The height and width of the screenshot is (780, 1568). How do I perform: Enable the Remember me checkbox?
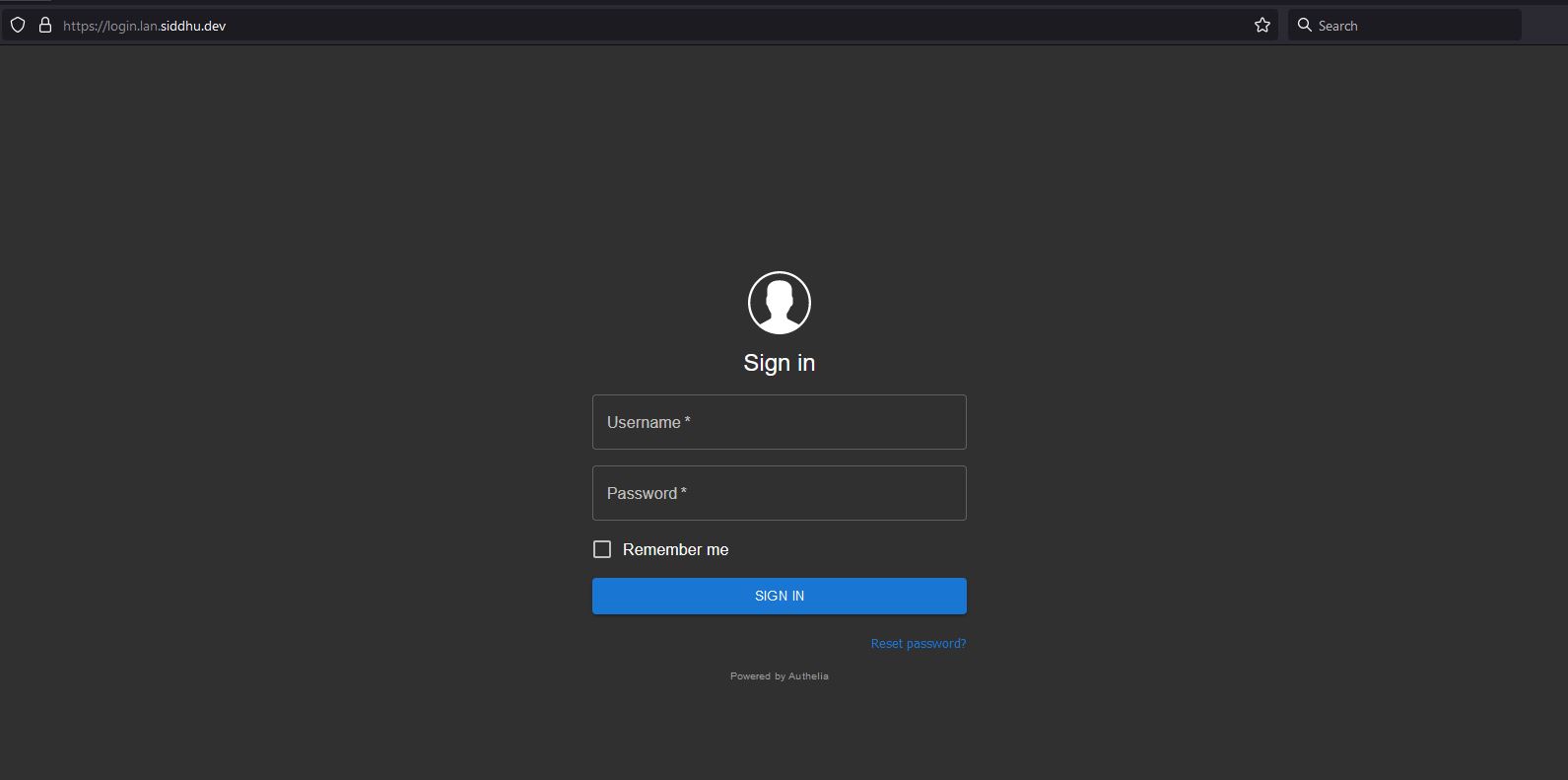pos(602,549)
